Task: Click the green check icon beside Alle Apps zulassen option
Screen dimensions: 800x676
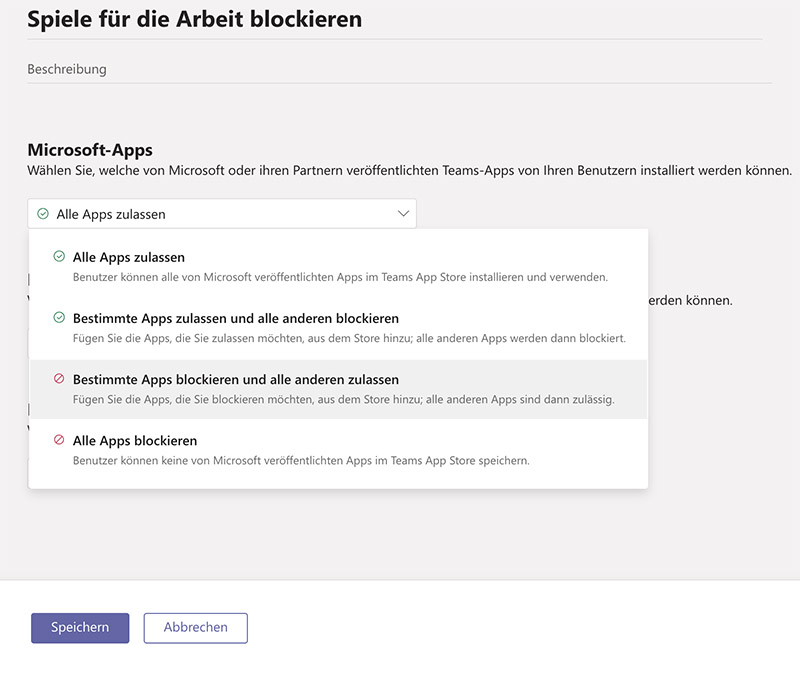Action: point(59,257)
